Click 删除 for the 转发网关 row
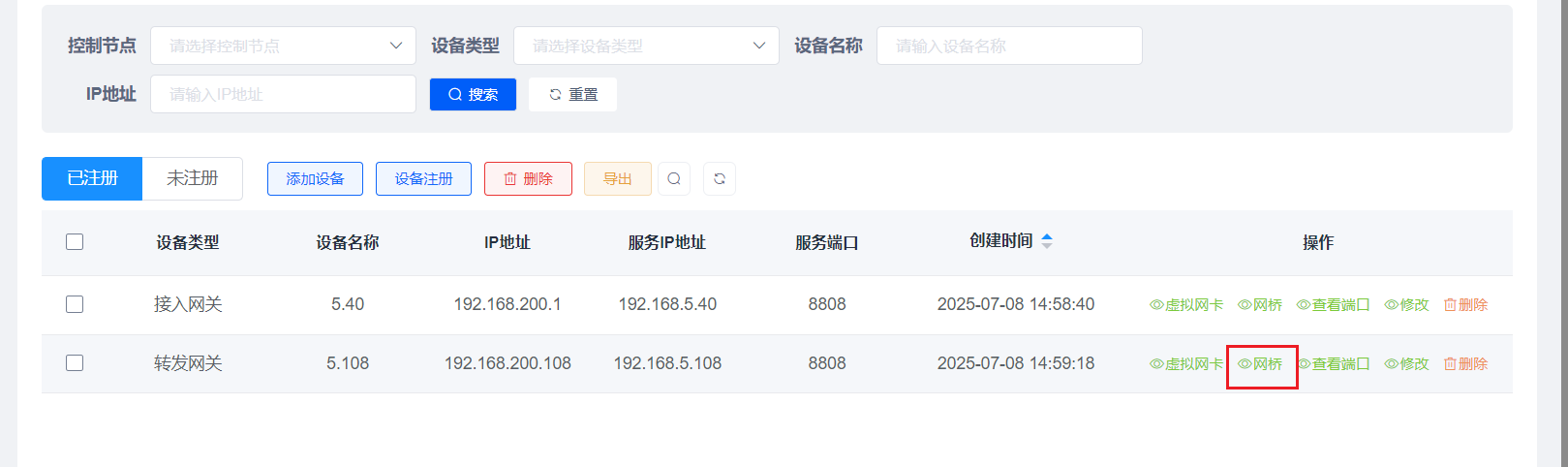1568x467 pixels. click(1465, 363)
